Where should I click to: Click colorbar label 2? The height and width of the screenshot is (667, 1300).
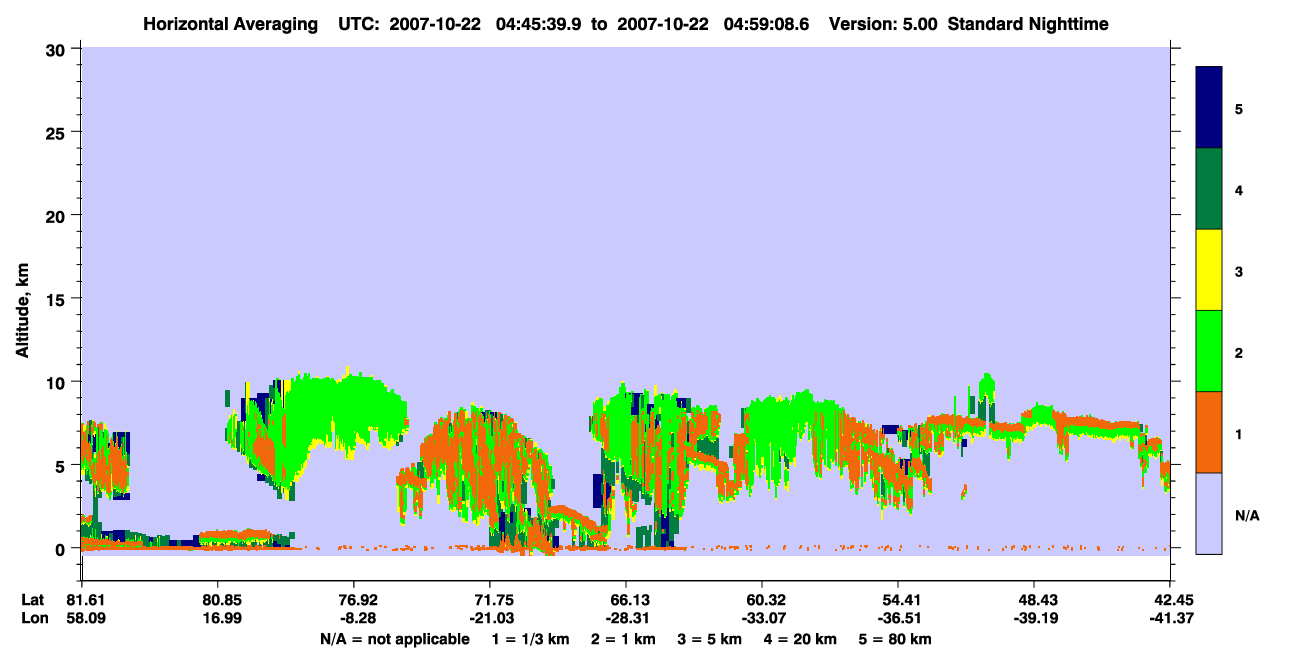point(1238,352)
